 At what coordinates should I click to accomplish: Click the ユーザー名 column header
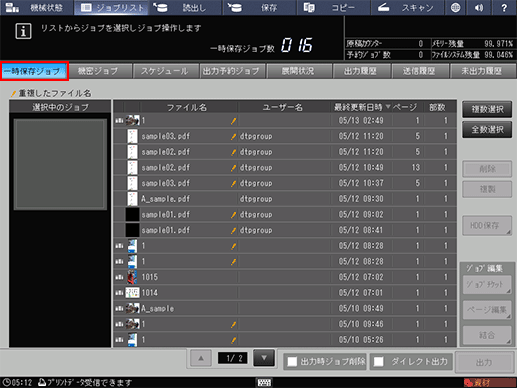click(283, 107)
